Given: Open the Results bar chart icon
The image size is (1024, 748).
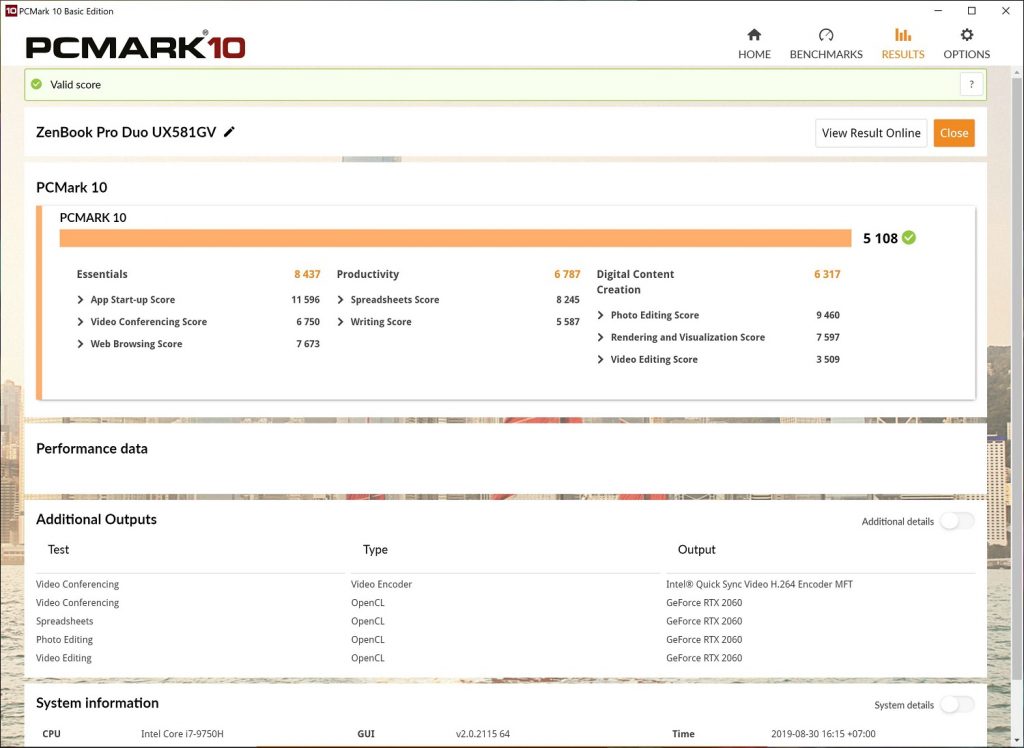Looking at the screenshot, I should (x=903, y=35).
